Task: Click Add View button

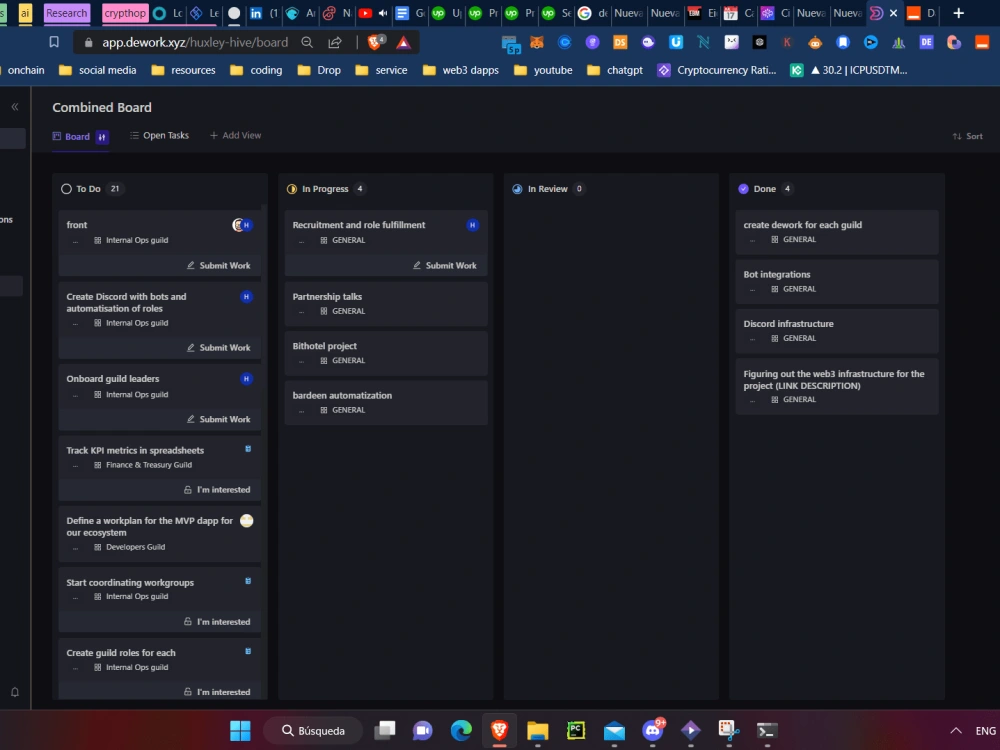Action: (235, 135)
